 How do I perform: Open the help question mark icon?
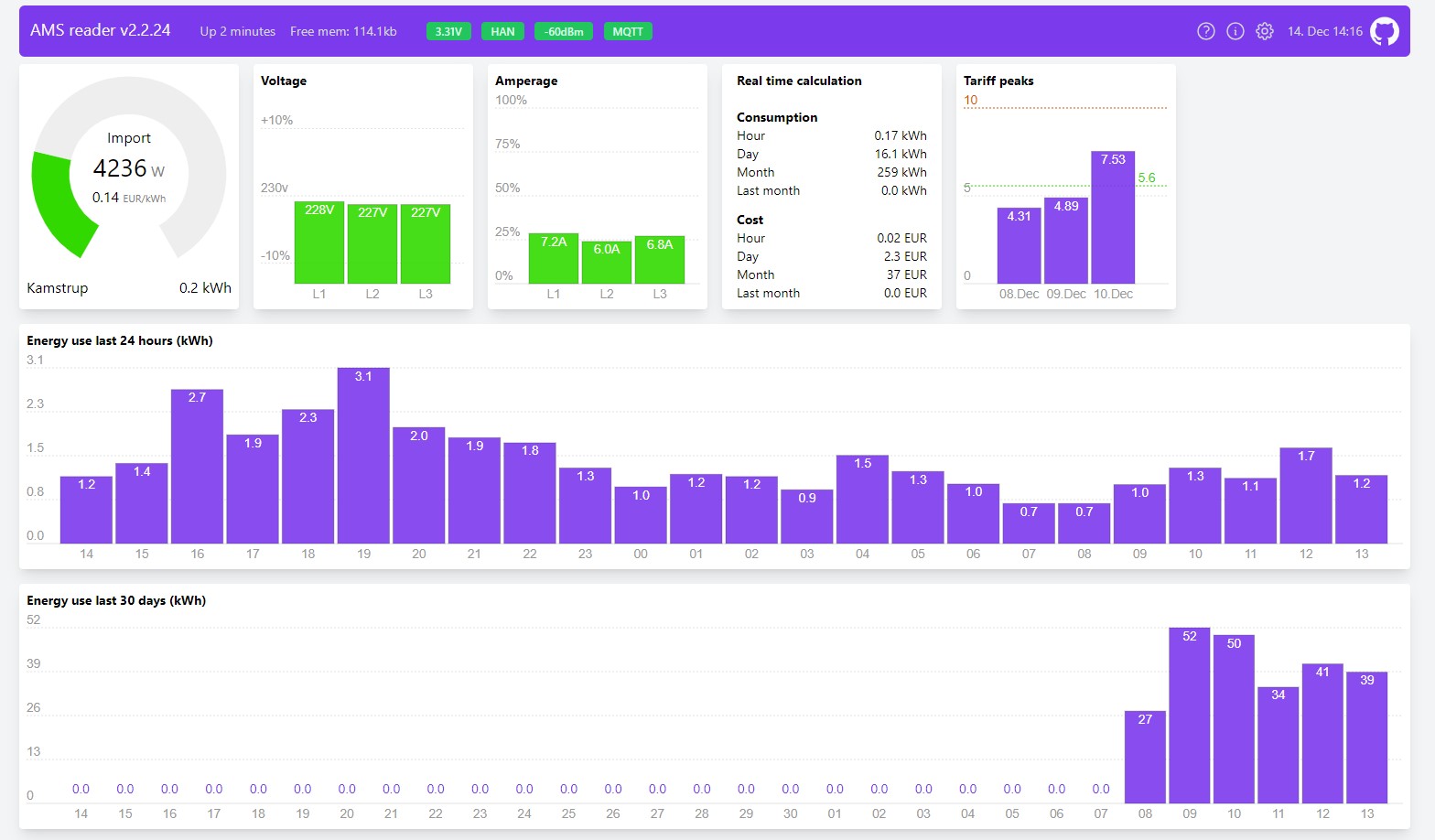point(1206,31)
